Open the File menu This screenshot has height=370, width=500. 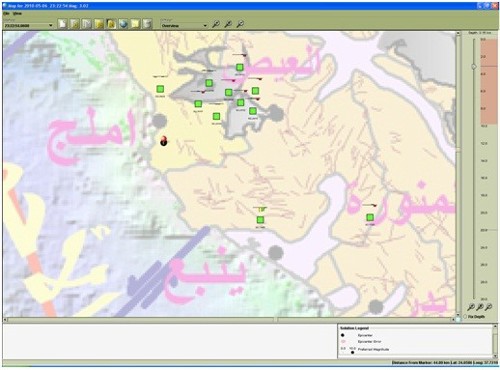click(6, 14)
